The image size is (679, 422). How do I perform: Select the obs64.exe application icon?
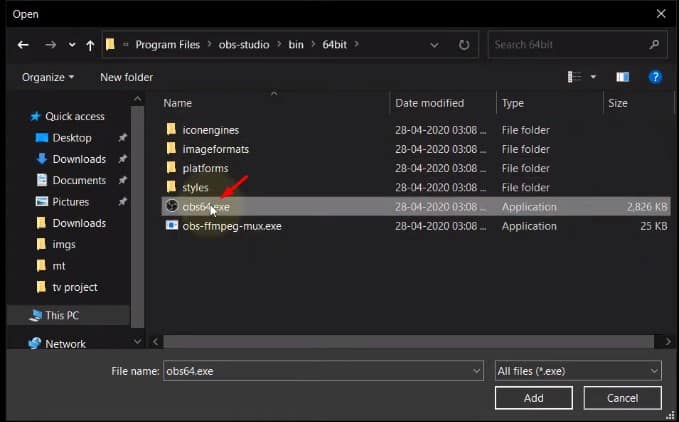click(172, 206)
